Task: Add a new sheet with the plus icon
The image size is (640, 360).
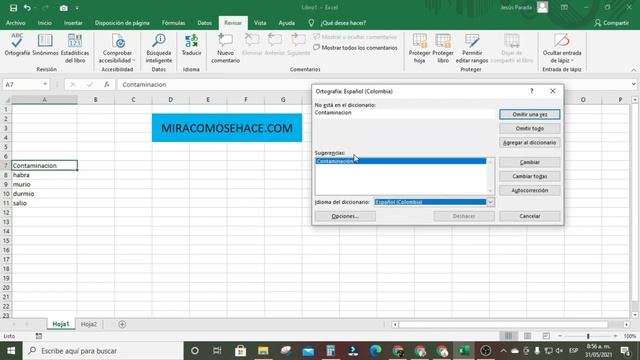Action: click(122, 324)
